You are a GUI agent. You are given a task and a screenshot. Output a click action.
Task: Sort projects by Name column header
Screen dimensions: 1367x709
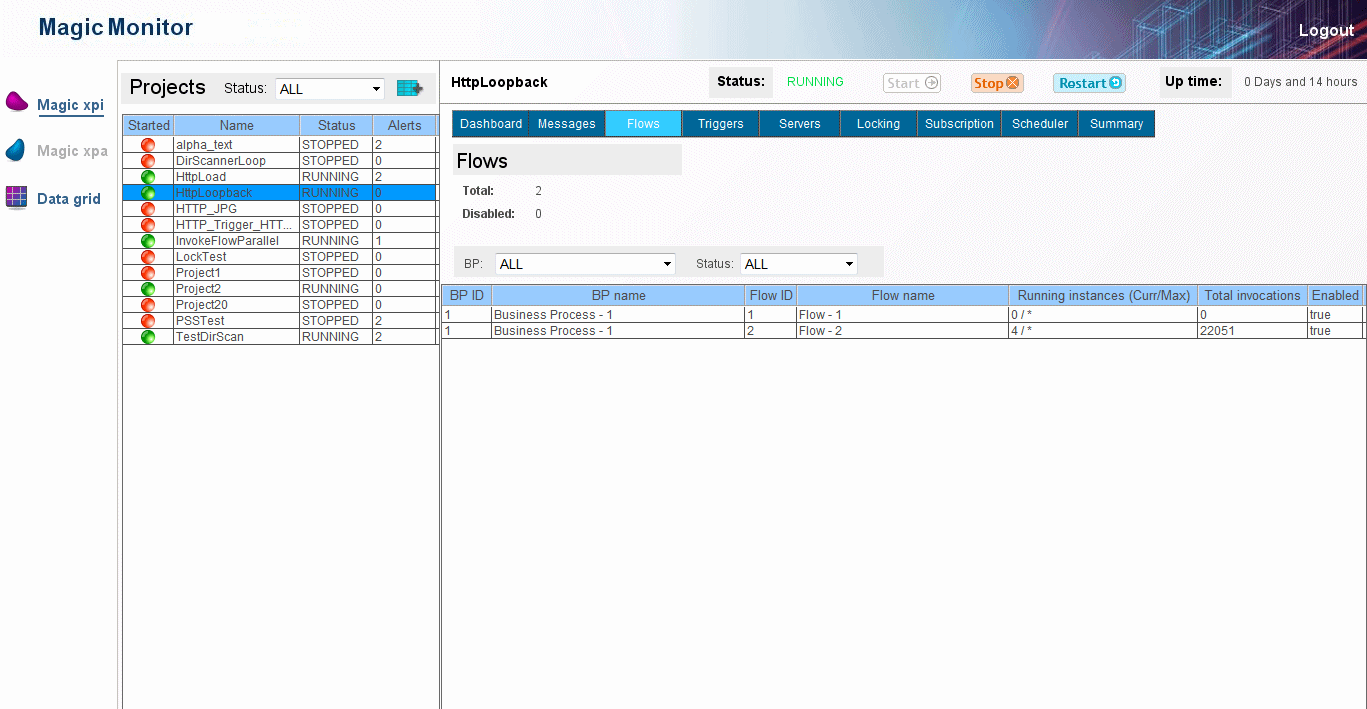pos(237,125)
